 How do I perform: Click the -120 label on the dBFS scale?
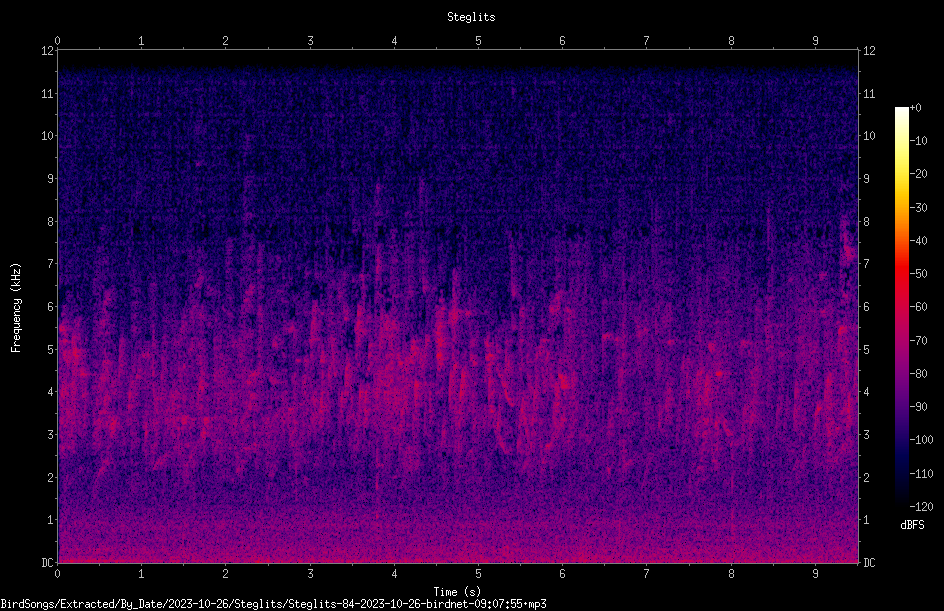(x=921, y=506)
